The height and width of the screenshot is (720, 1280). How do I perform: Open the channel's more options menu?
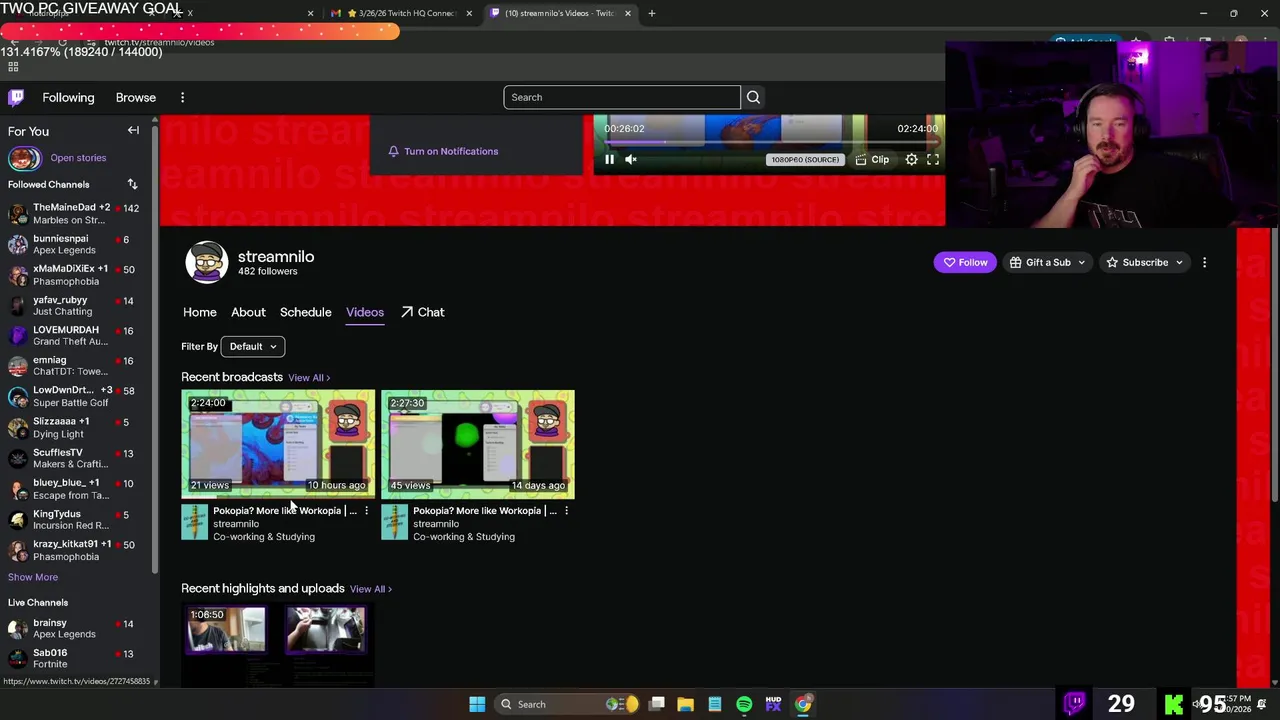point(1204,262)
